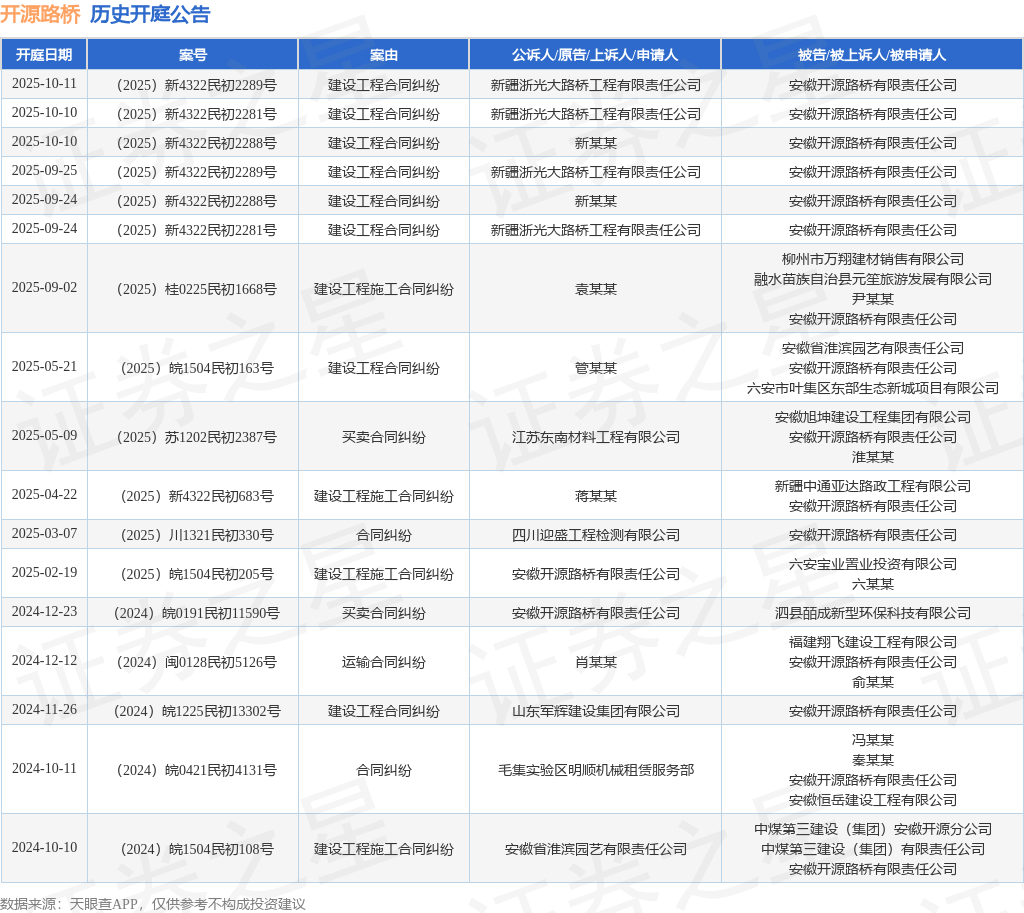
Task: Click date cell 2025-10-11
Action: (44, 84)
